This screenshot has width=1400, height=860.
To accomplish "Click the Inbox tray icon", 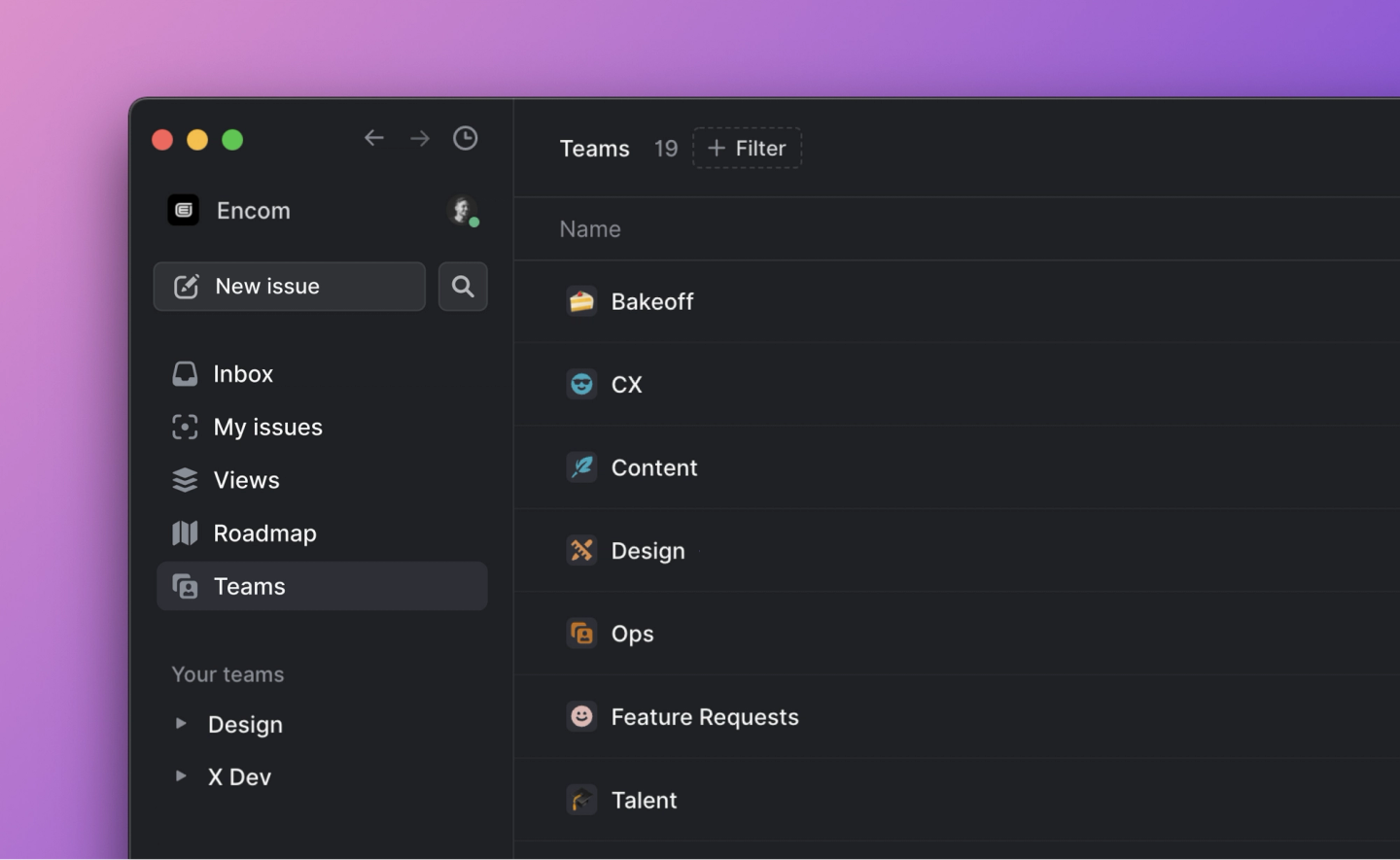I will [185, 374].
